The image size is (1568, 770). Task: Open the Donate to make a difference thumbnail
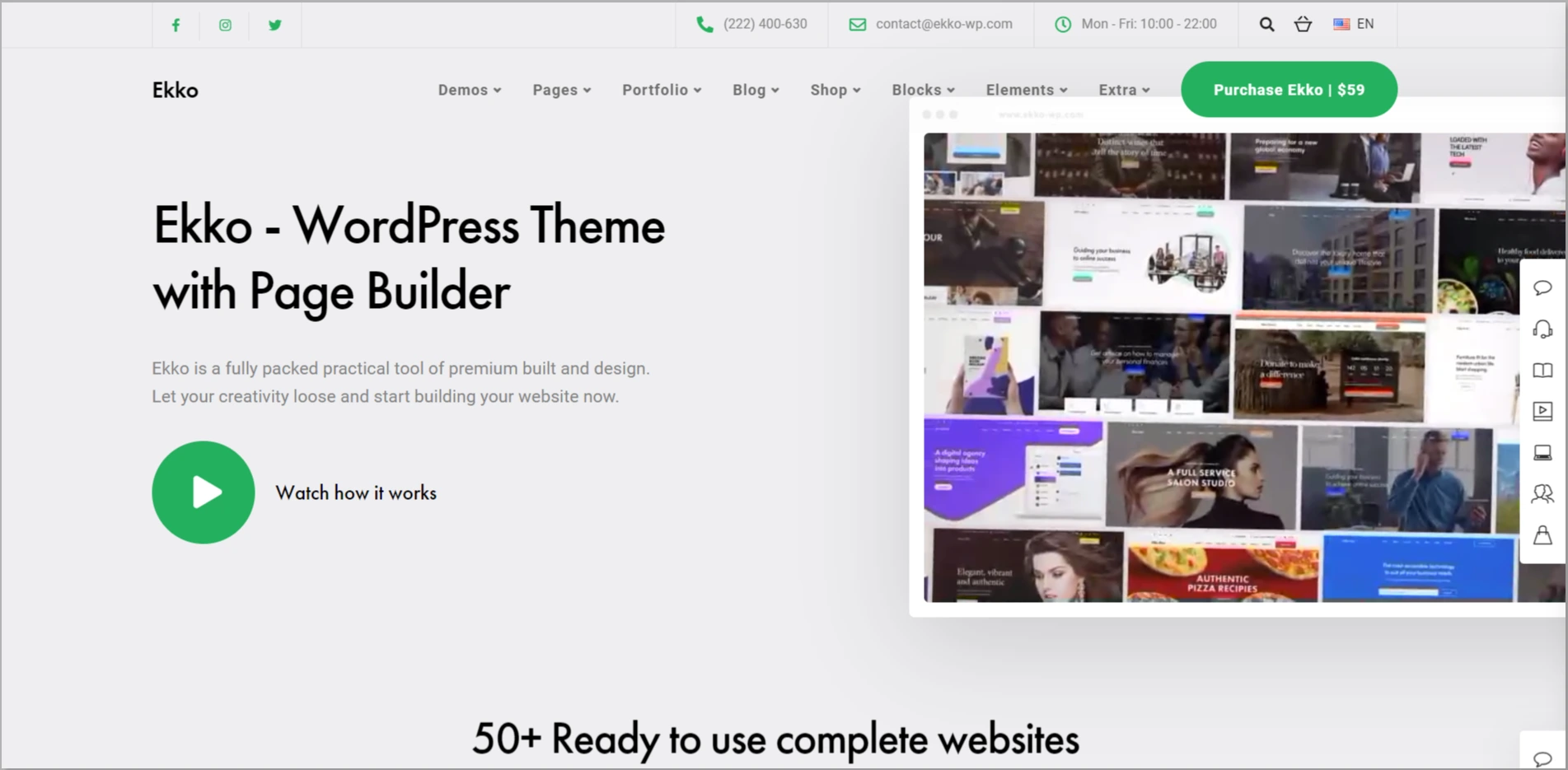tap(1328, 368)
